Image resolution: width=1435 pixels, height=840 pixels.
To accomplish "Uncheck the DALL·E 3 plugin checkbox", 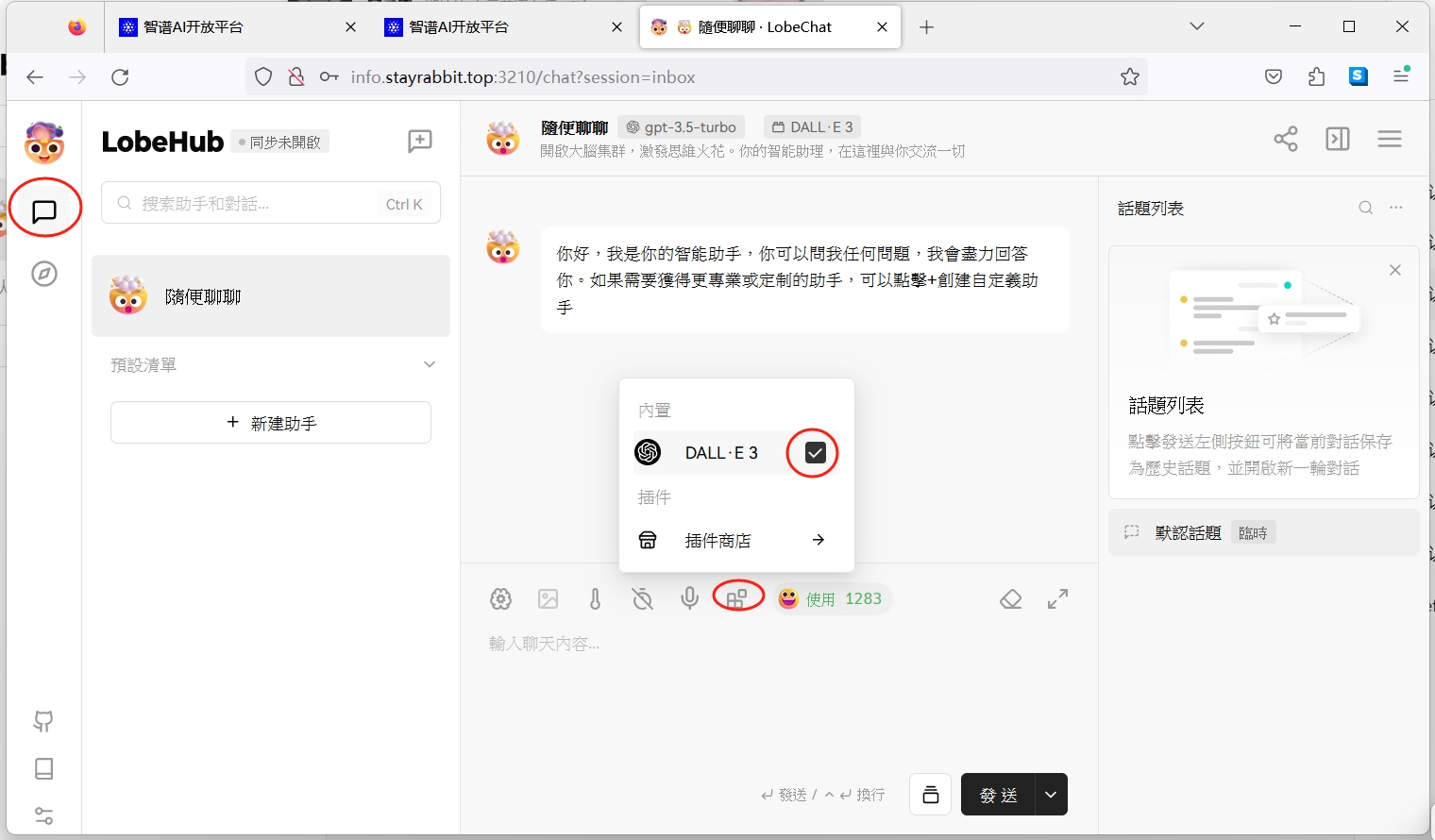I will coord(816,453).
